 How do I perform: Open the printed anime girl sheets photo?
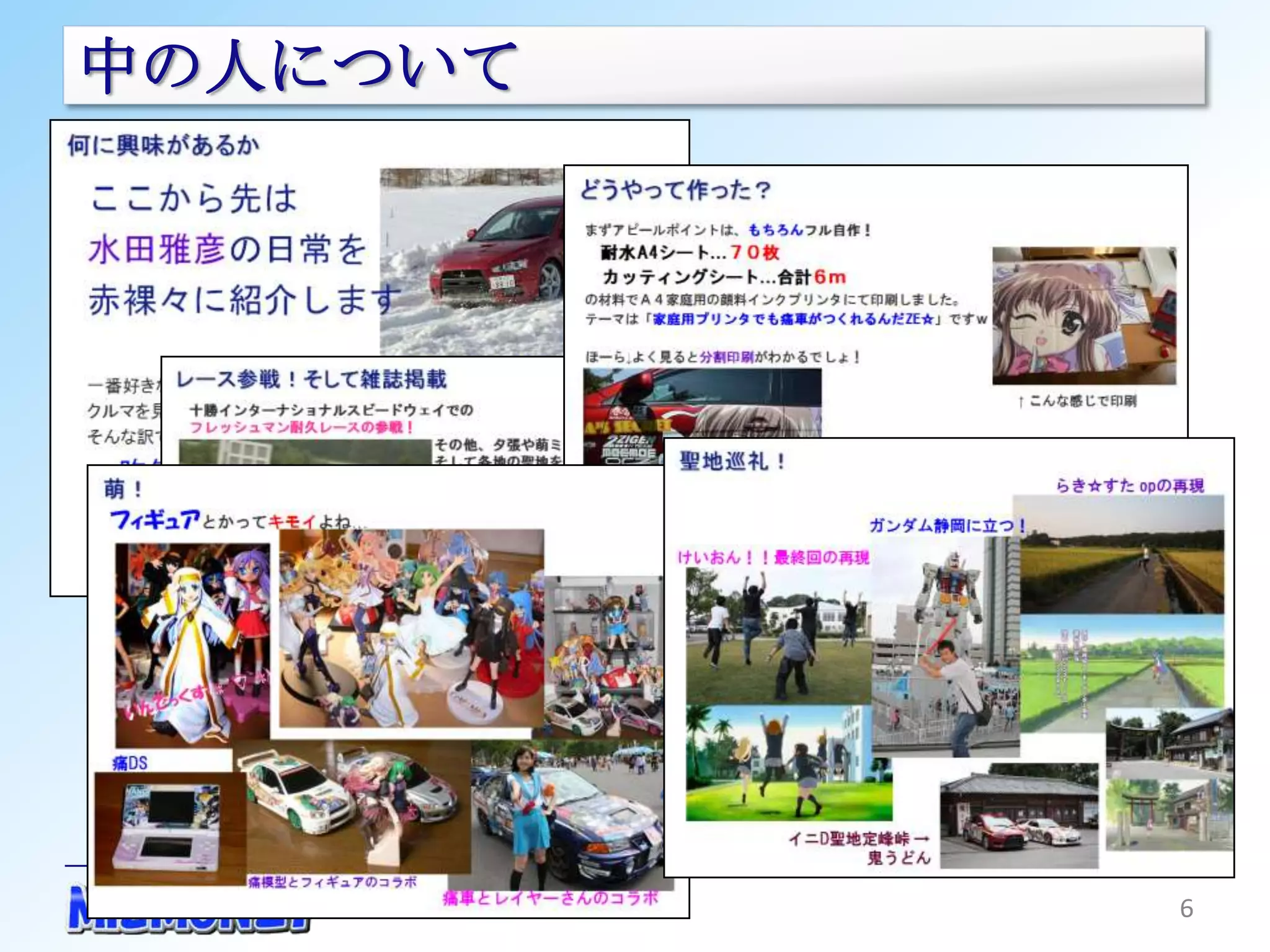1084,315
